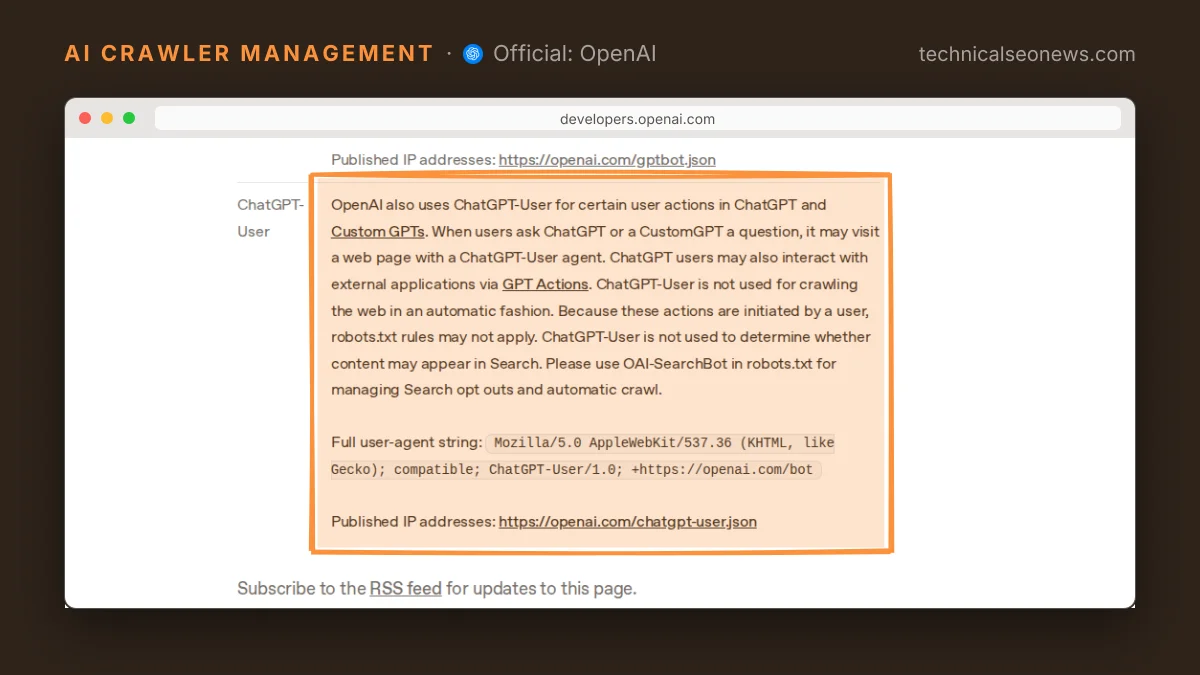
Task: Click the technicalseonews.com text
Action: click(x=1027, y=54)
